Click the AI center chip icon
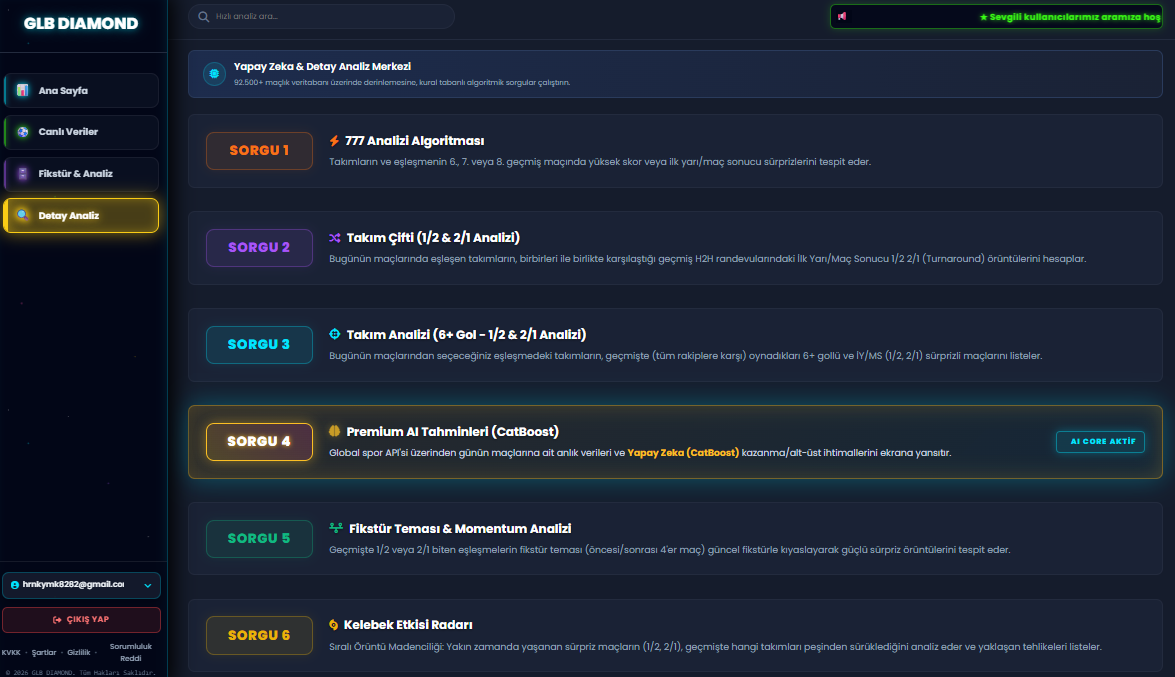The image size is (1175, 677). (x=214, y=73)
